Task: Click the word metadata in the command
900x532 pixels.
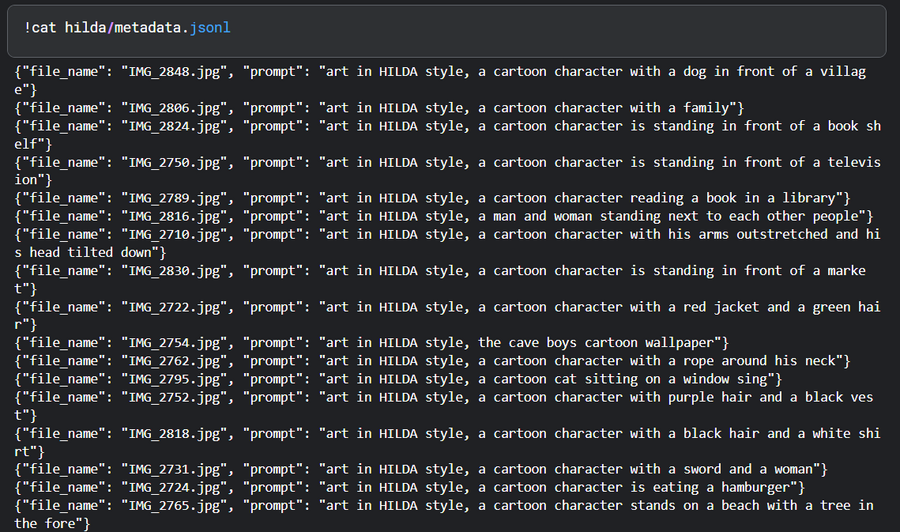Action: coord(156,27)
